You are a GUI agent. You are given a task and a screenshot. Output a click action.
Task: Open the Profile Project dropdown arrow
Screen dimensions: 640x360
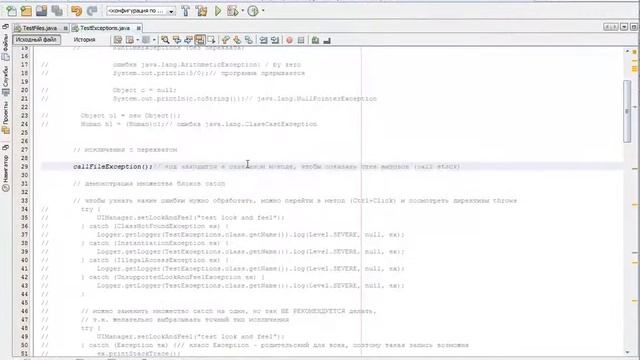263,11
